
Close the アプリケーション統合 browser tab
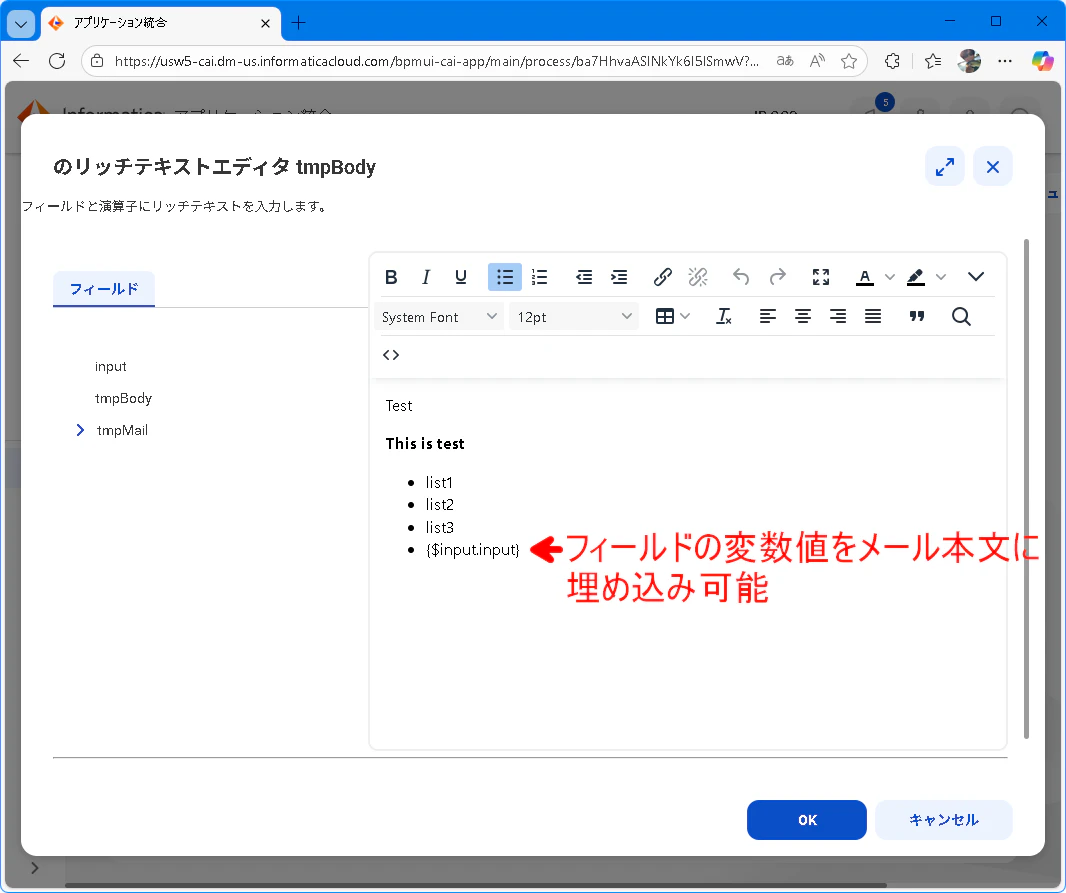[x=265, y=23]
